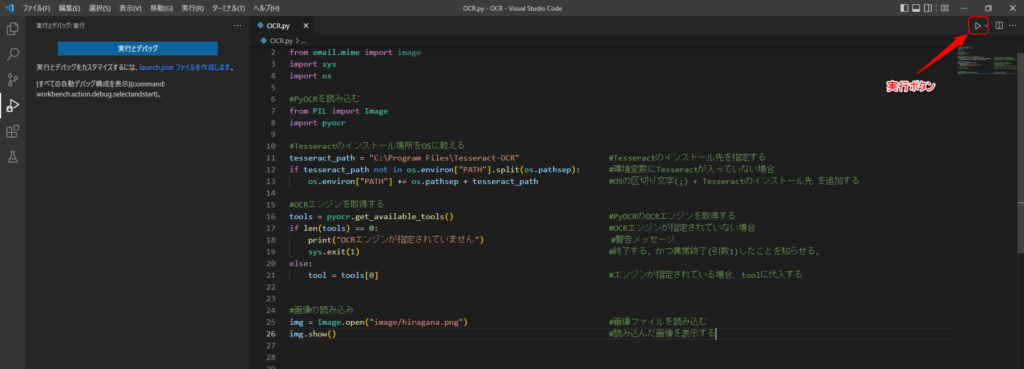Open the ターミナル(T) menu

(229, 8)
